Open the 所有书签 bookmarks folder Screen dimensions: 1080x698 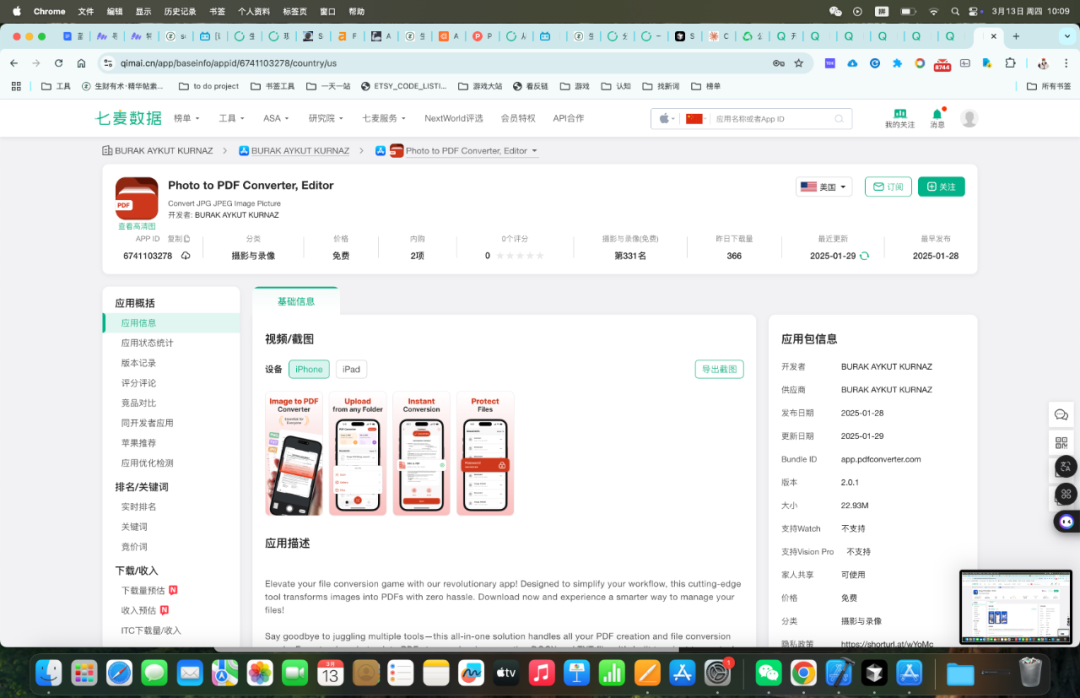(1049, 86)
